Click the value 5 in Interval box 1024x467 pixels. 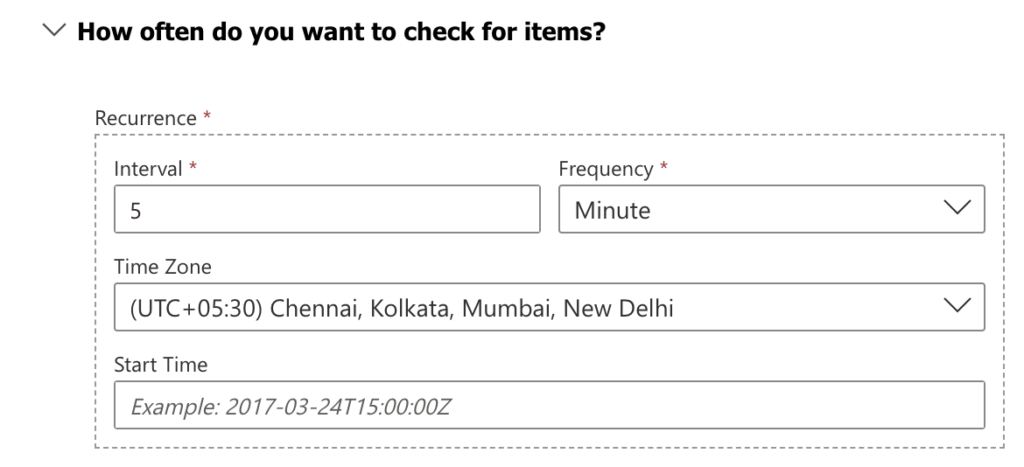coord(136,210)
